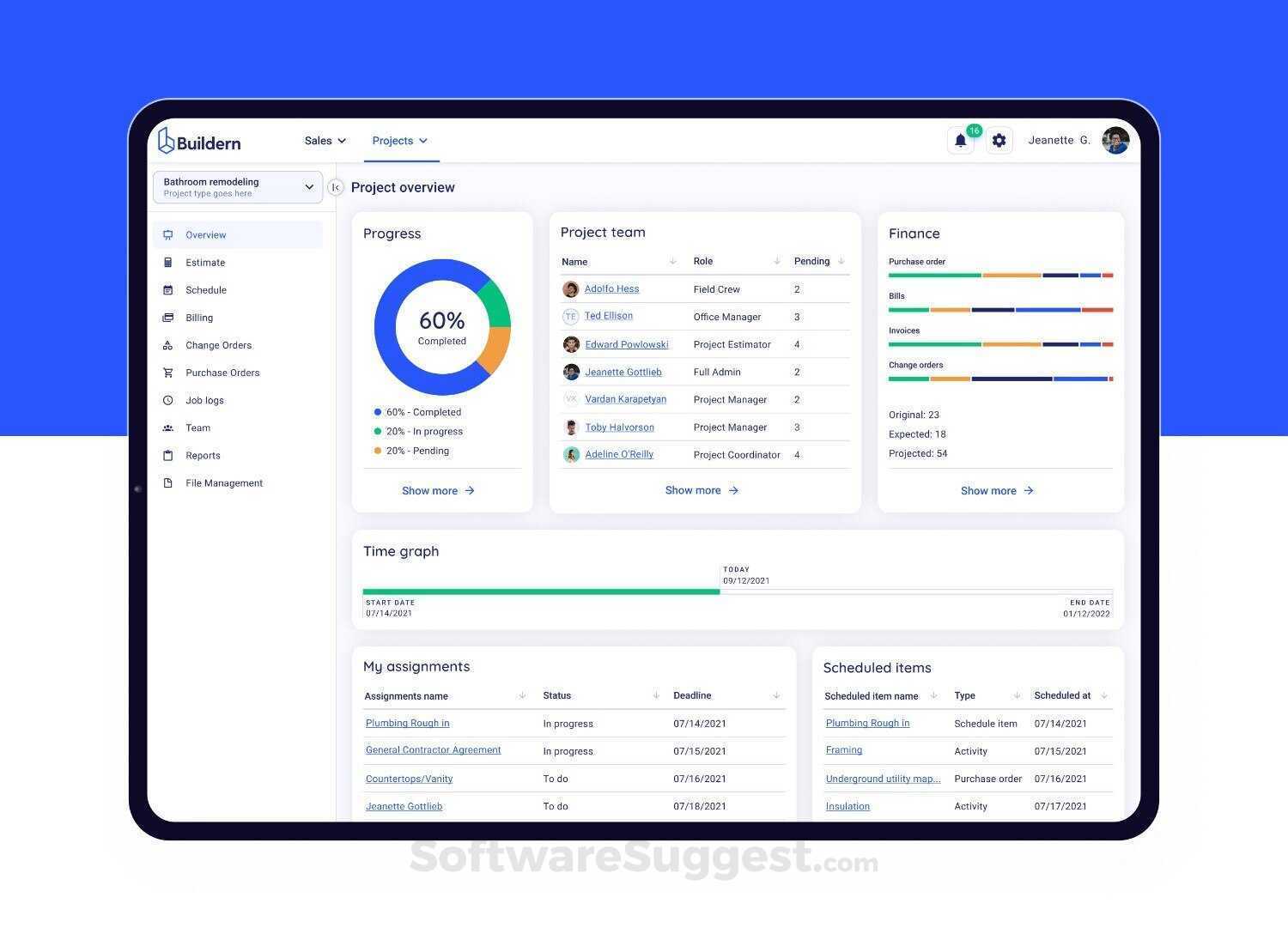Click Show more under Finance
Screen dimensions: 1288x940
point(998,491)
